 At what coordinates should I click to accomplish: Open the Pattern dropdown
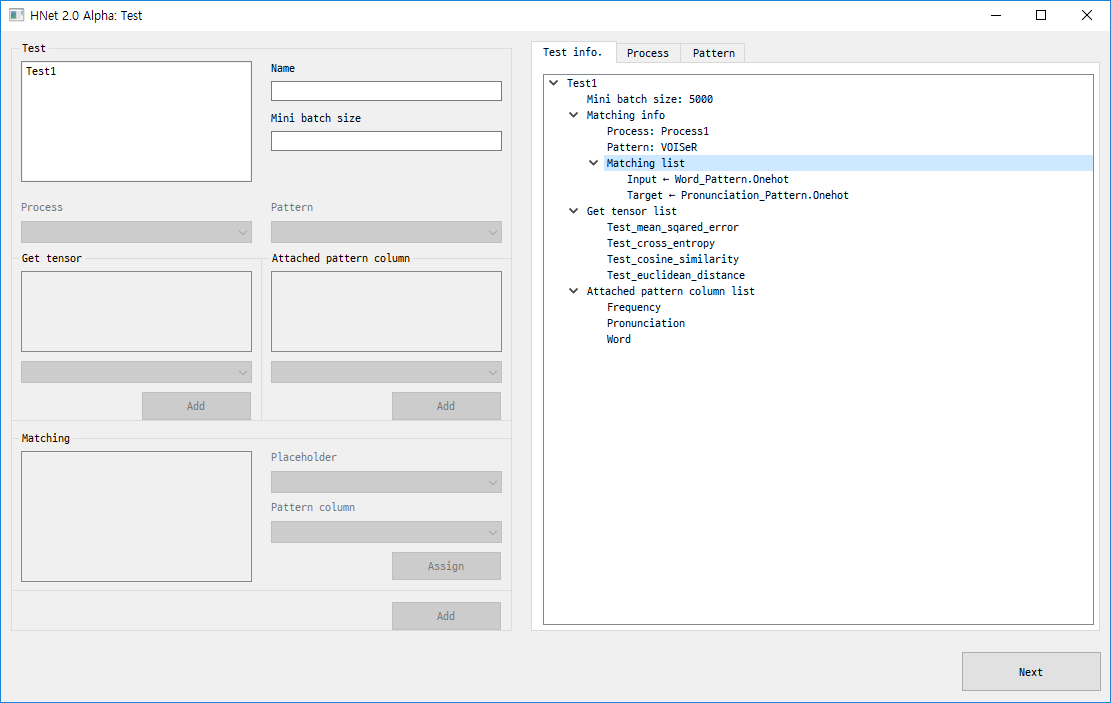[386, 231]
